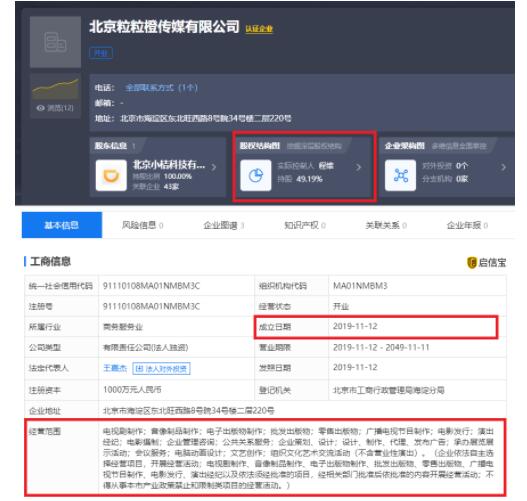Click the 43家 related companies count

[171, 187]
